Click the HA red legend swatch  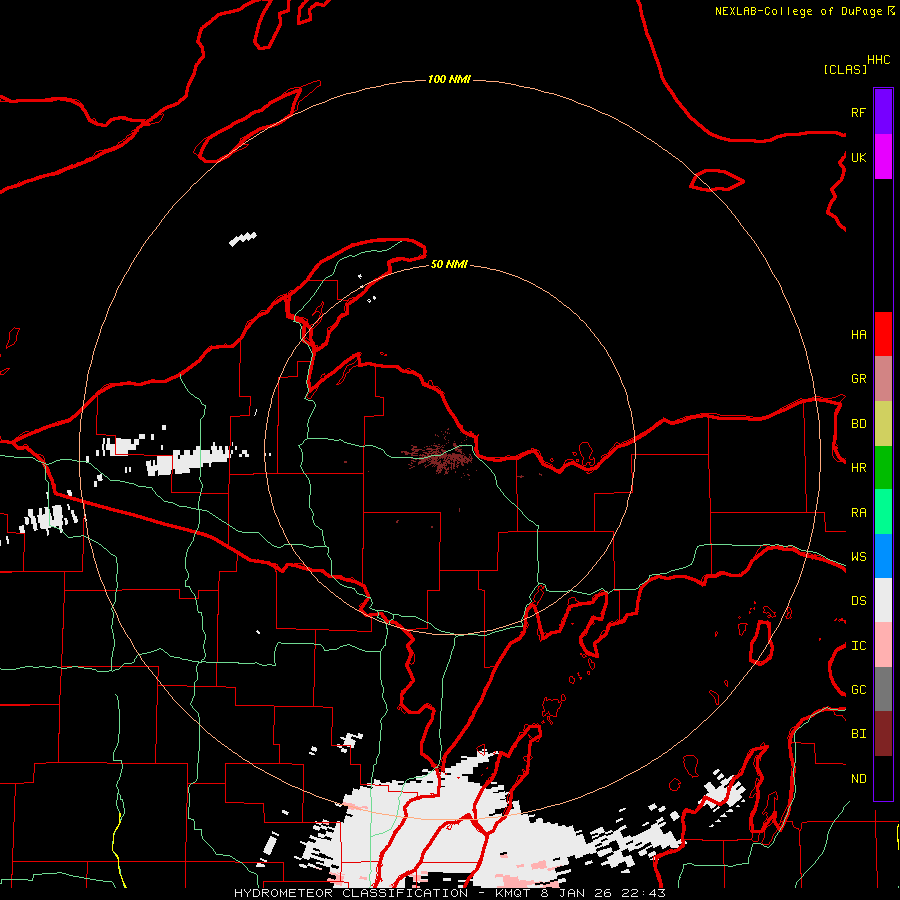pyautogui.click(x=883, y=334)
